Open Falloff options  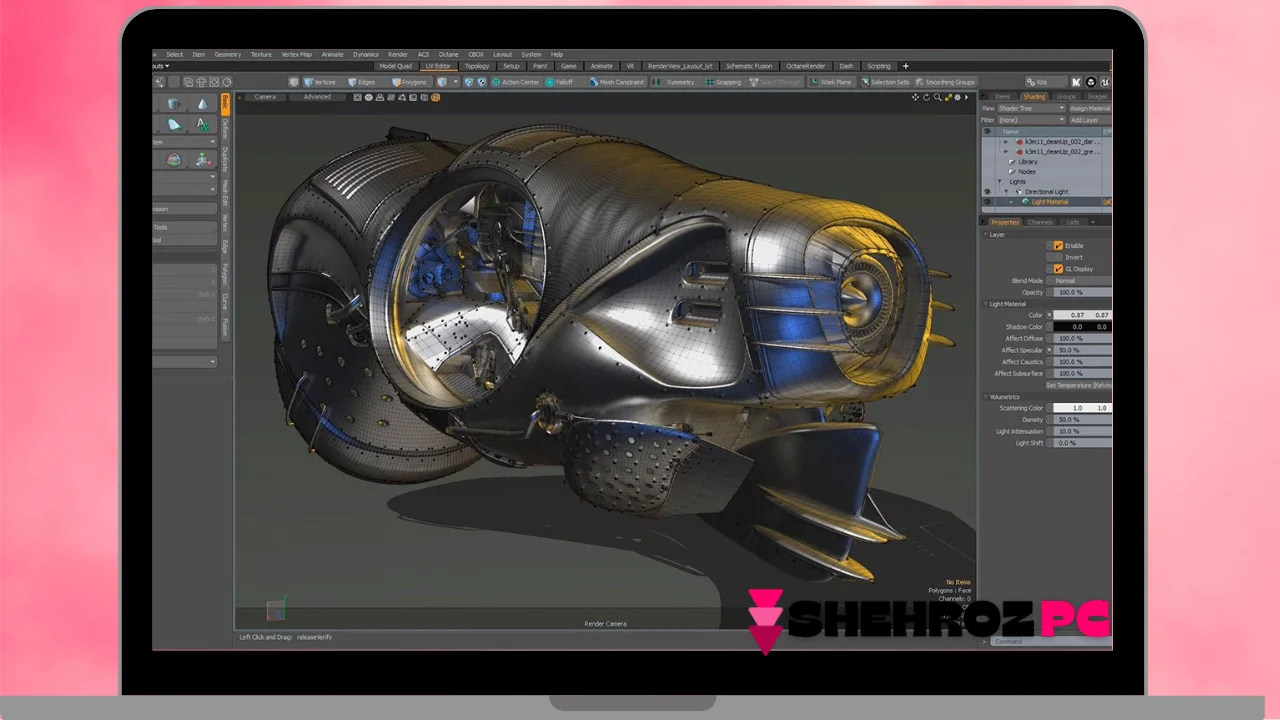pos(560,82)
